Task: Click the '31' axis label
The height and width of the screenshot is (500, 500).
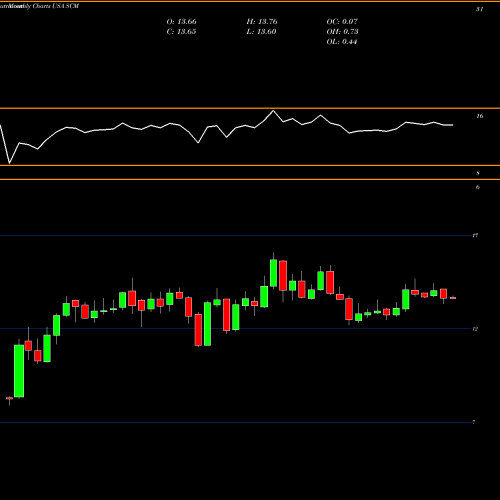Action: point(479,9)
